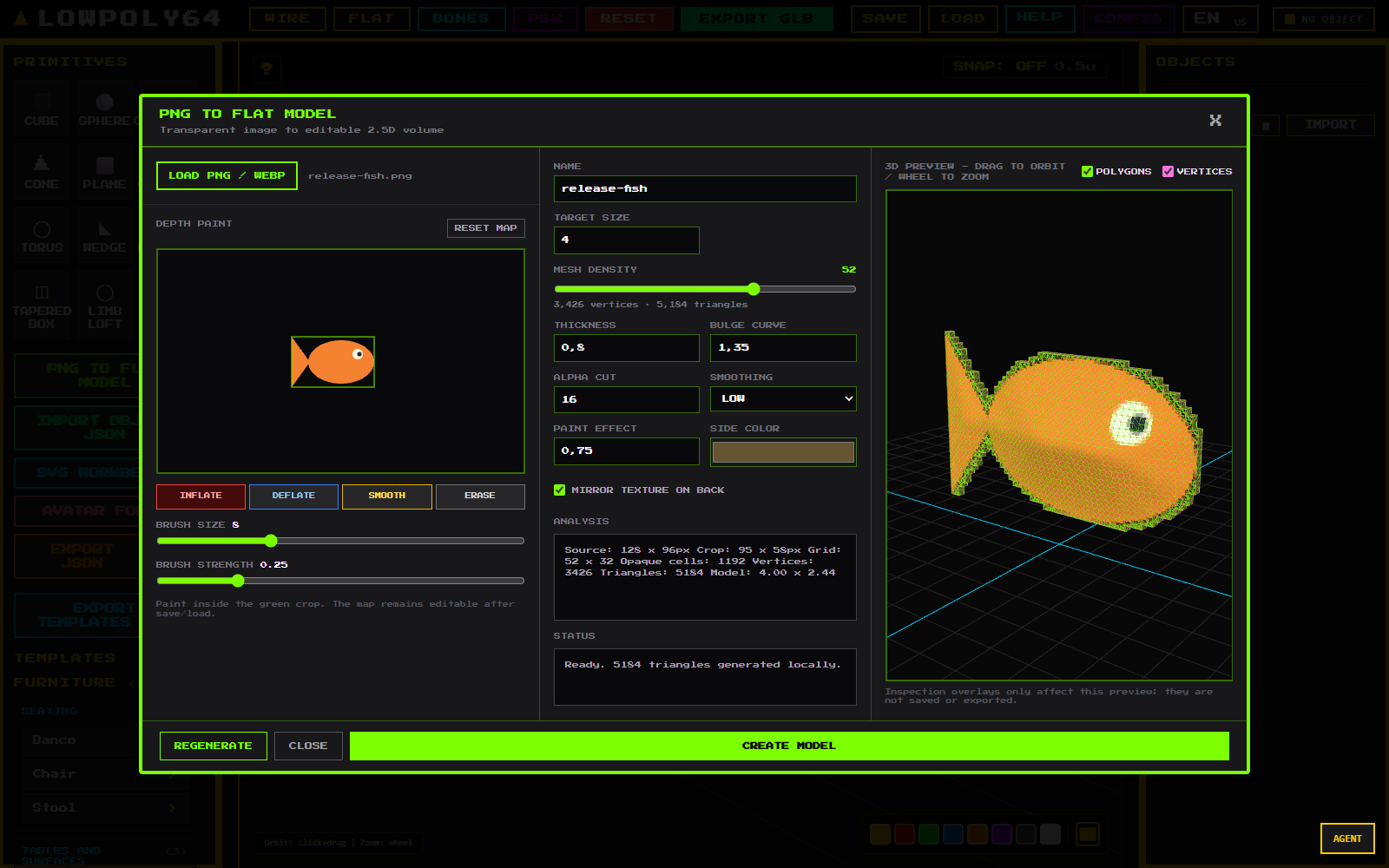Click the Export GLB button
The image size is (1389, 868).
(x=756, y=18)
